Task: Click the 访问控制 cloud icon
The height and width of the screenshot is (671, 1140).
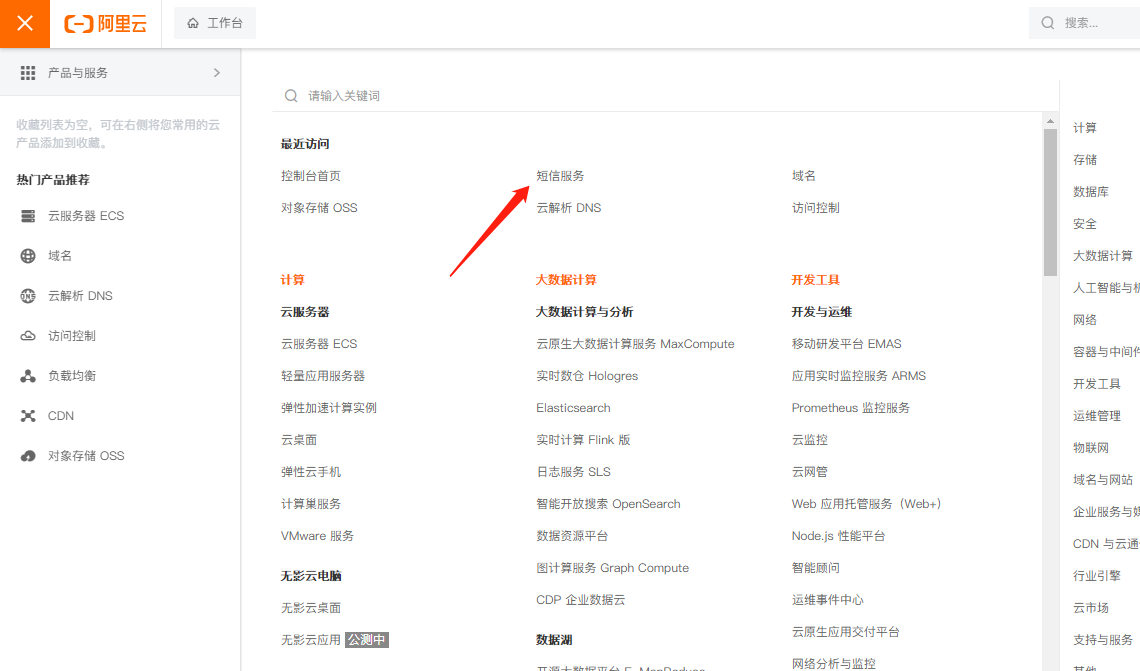Action: 28,336
